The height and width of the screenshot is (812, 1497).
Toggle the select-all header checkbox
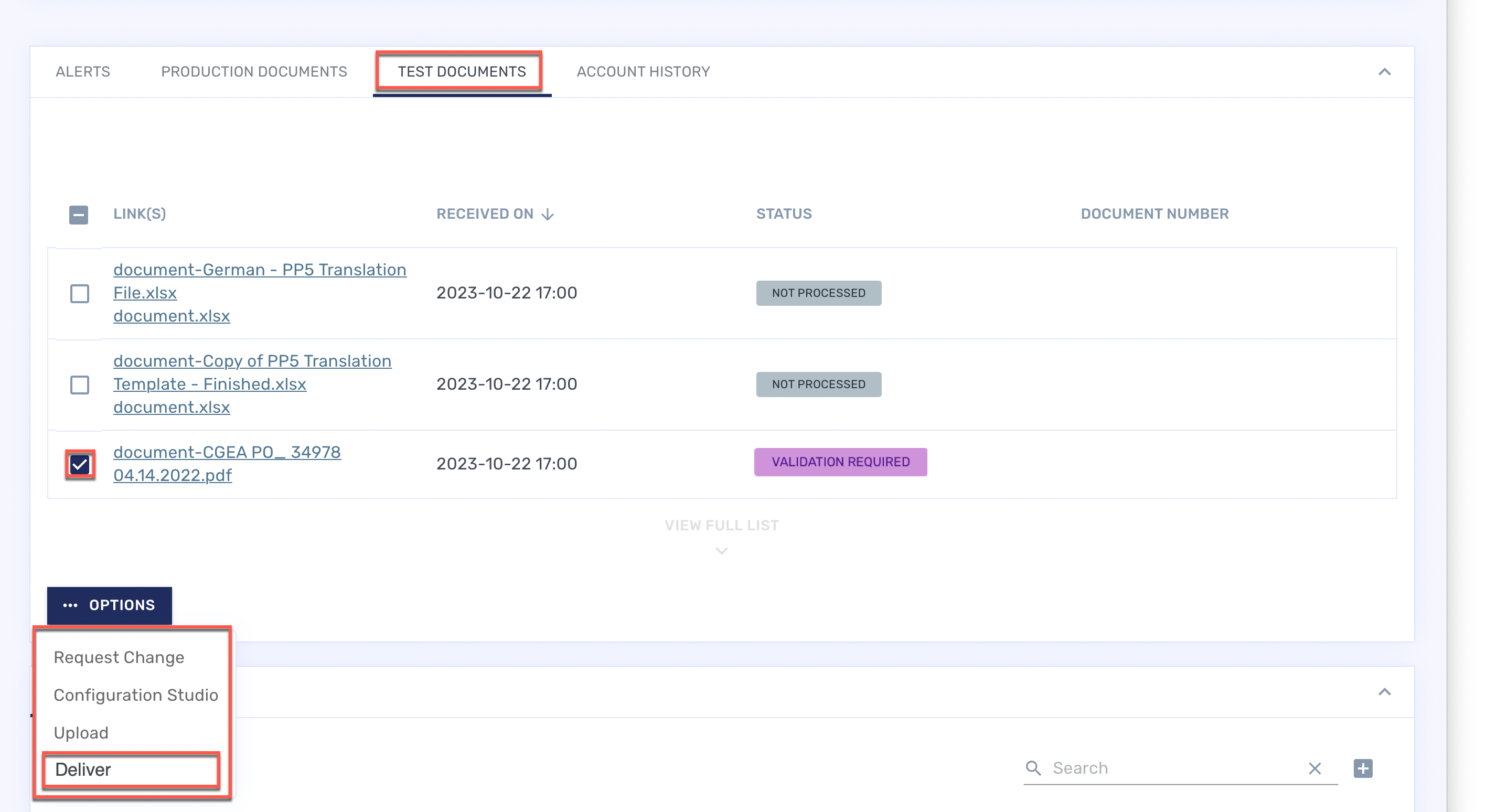(79, 215)
